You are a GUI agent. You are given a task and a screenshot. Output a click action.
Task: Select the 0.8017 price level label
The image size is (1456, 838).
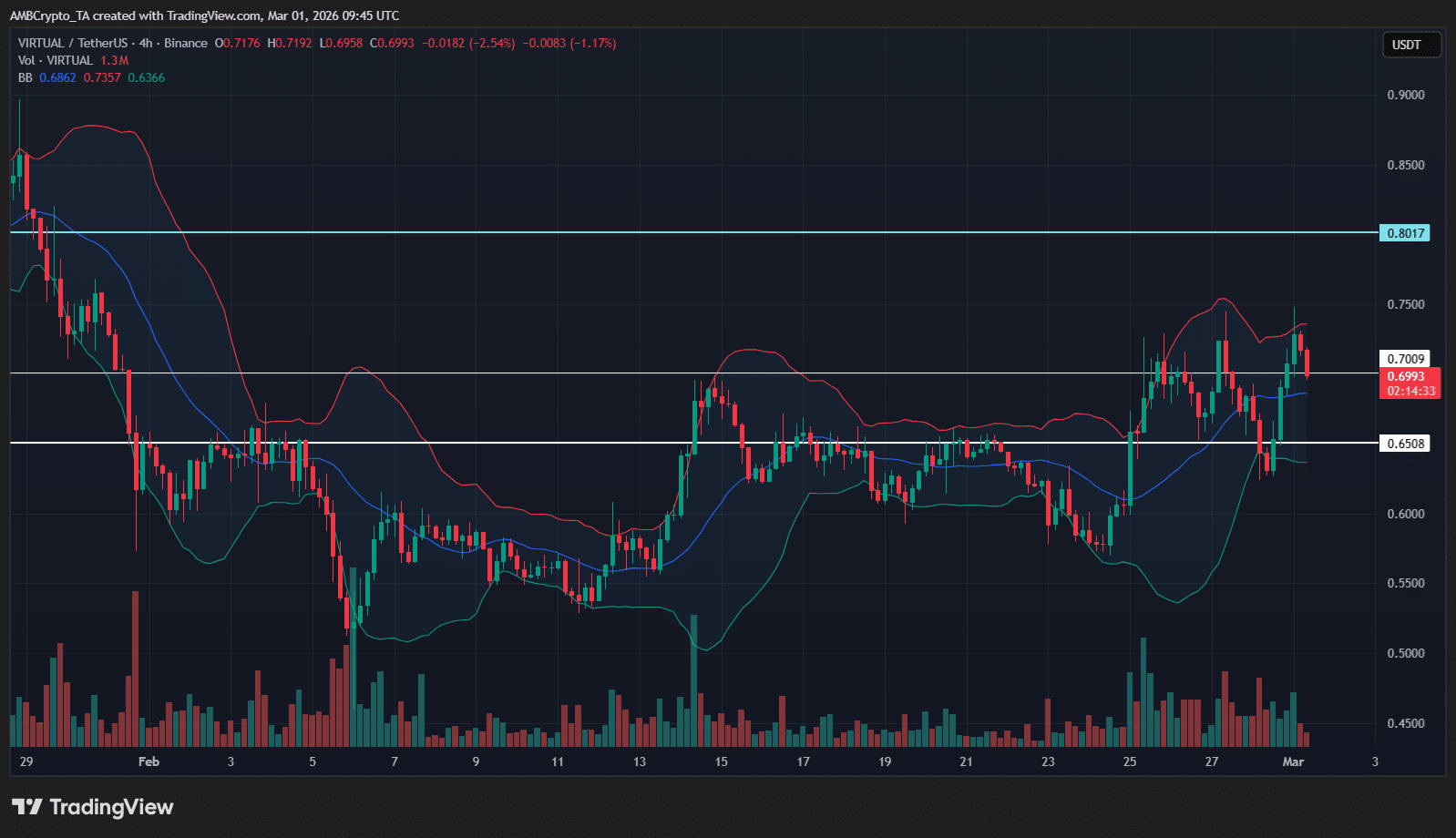(x=1404, y=233)
